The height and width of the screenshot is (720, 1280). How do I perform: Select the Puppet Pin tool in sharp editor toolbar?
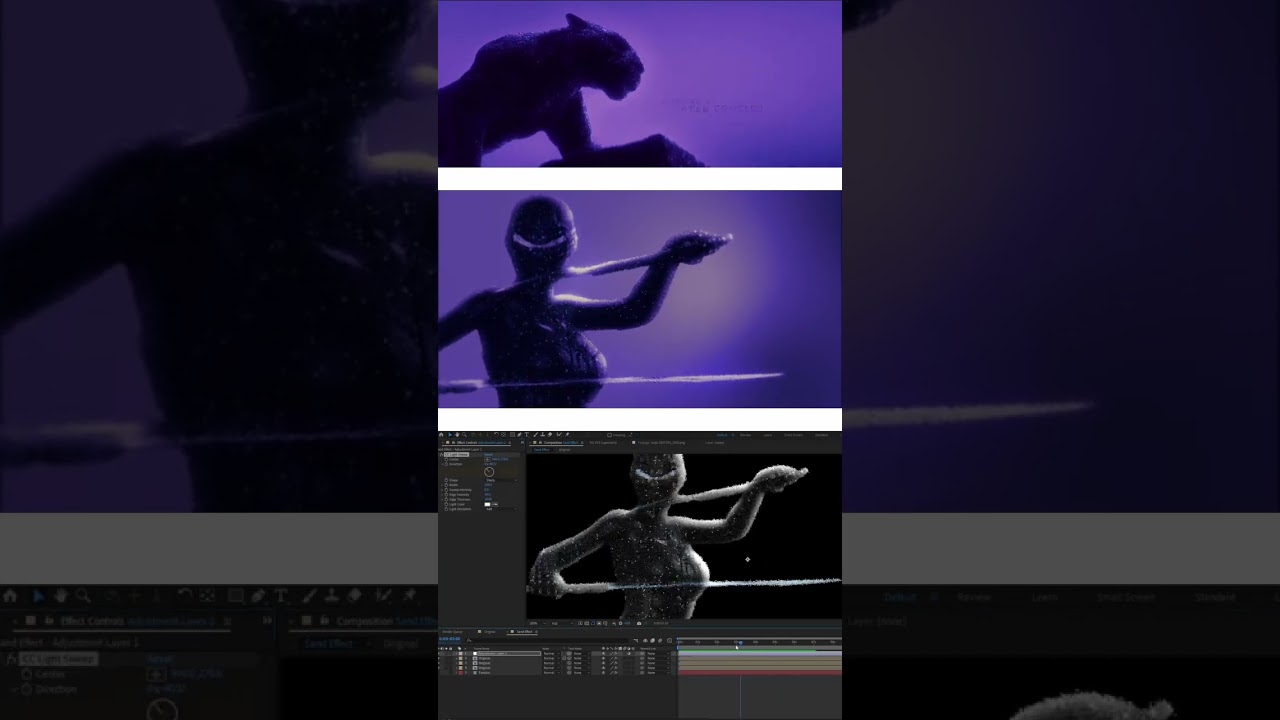pos(567,435)
